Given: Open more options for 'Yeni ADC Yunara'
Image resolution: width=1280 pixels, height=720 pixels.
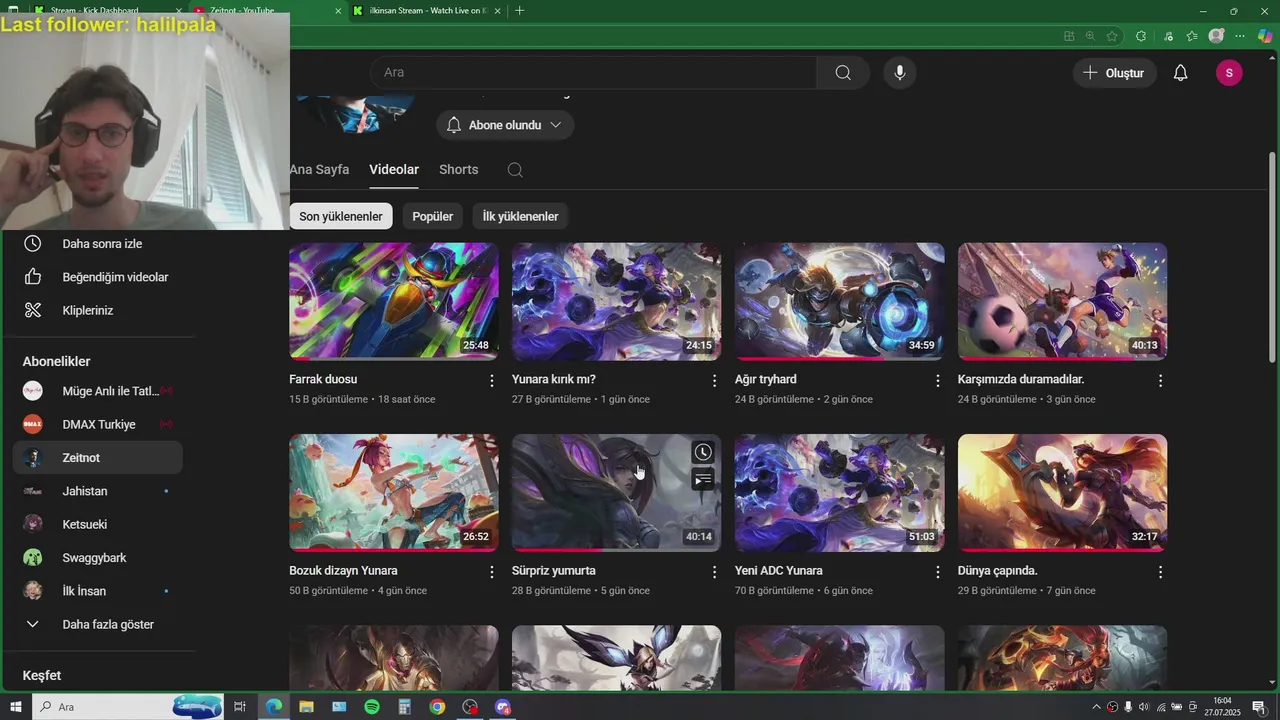Looking at the screenshot, I should (937, 572).
